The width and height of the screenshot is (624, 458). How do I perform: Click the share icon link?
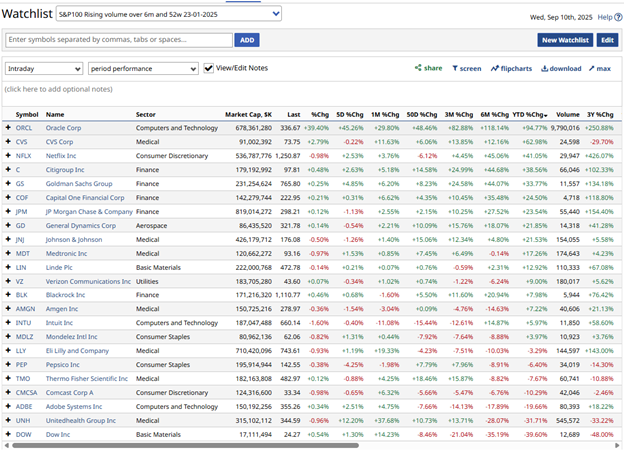[428, 69]
